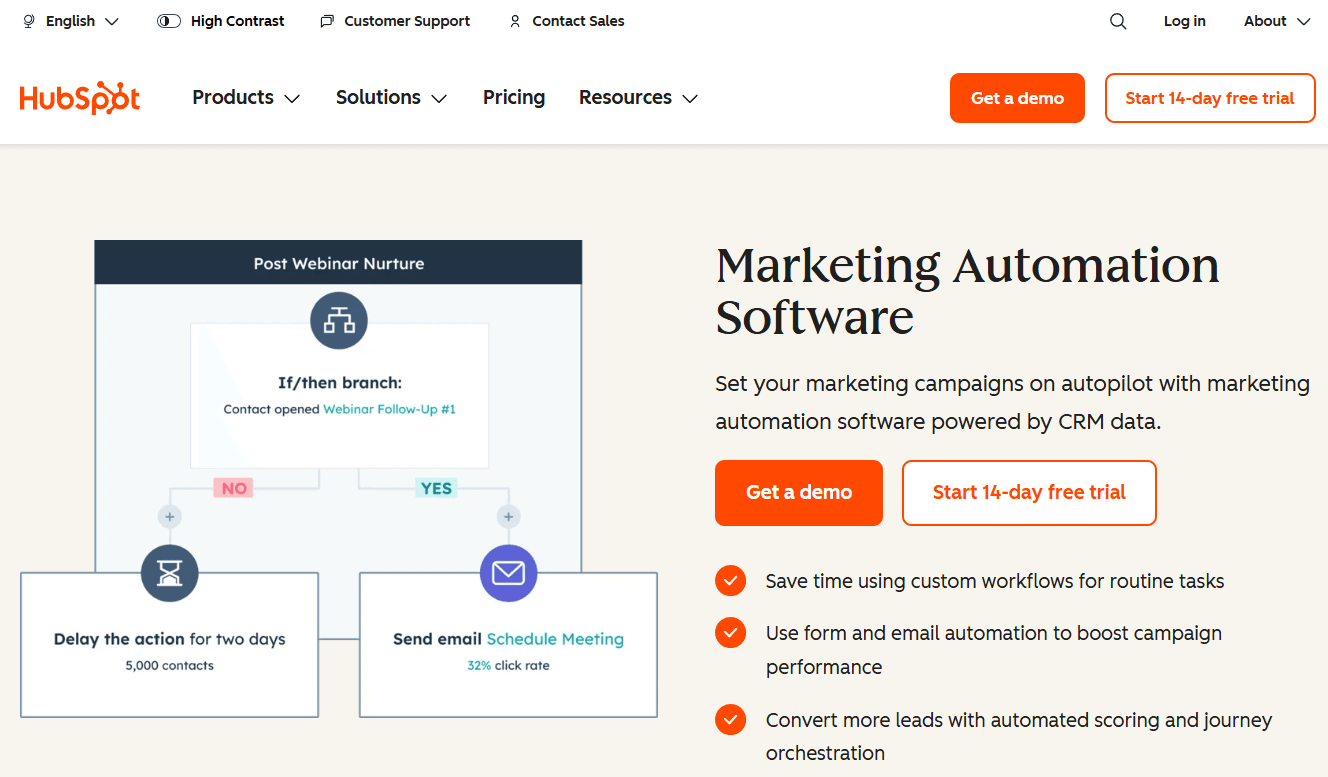This screenshot has width=1328, height=777.
Task: Click the search magnifier icon
Action: point(1117,20)
